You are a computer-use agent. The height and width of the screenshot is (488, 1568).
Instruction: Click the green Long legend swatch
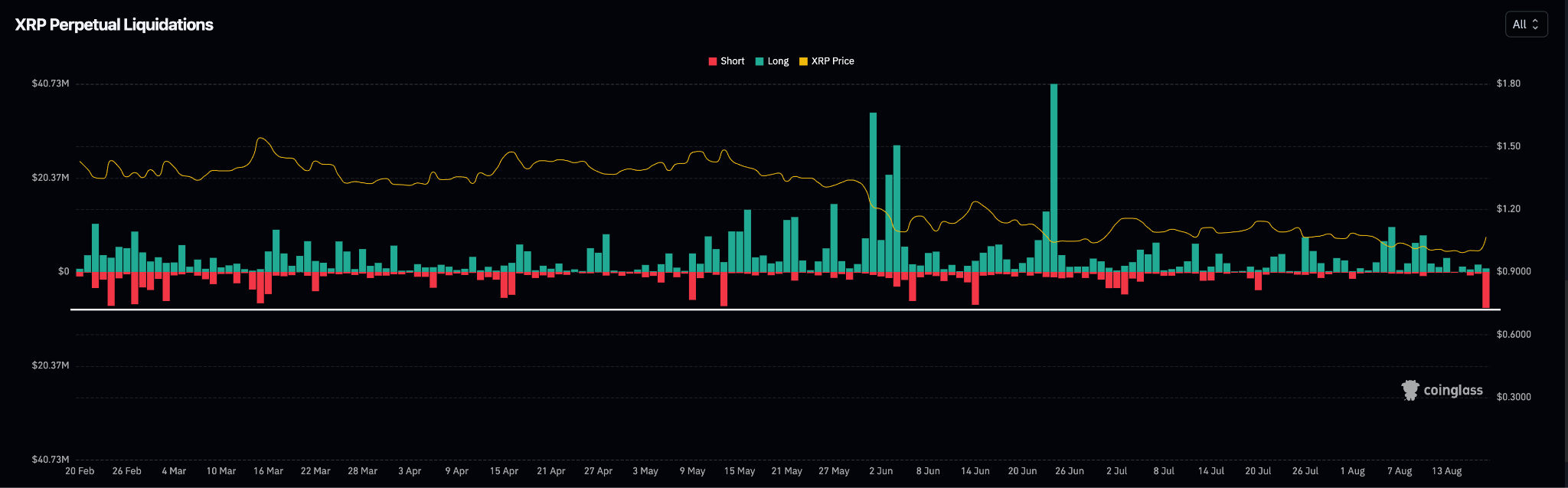[759, 61]
